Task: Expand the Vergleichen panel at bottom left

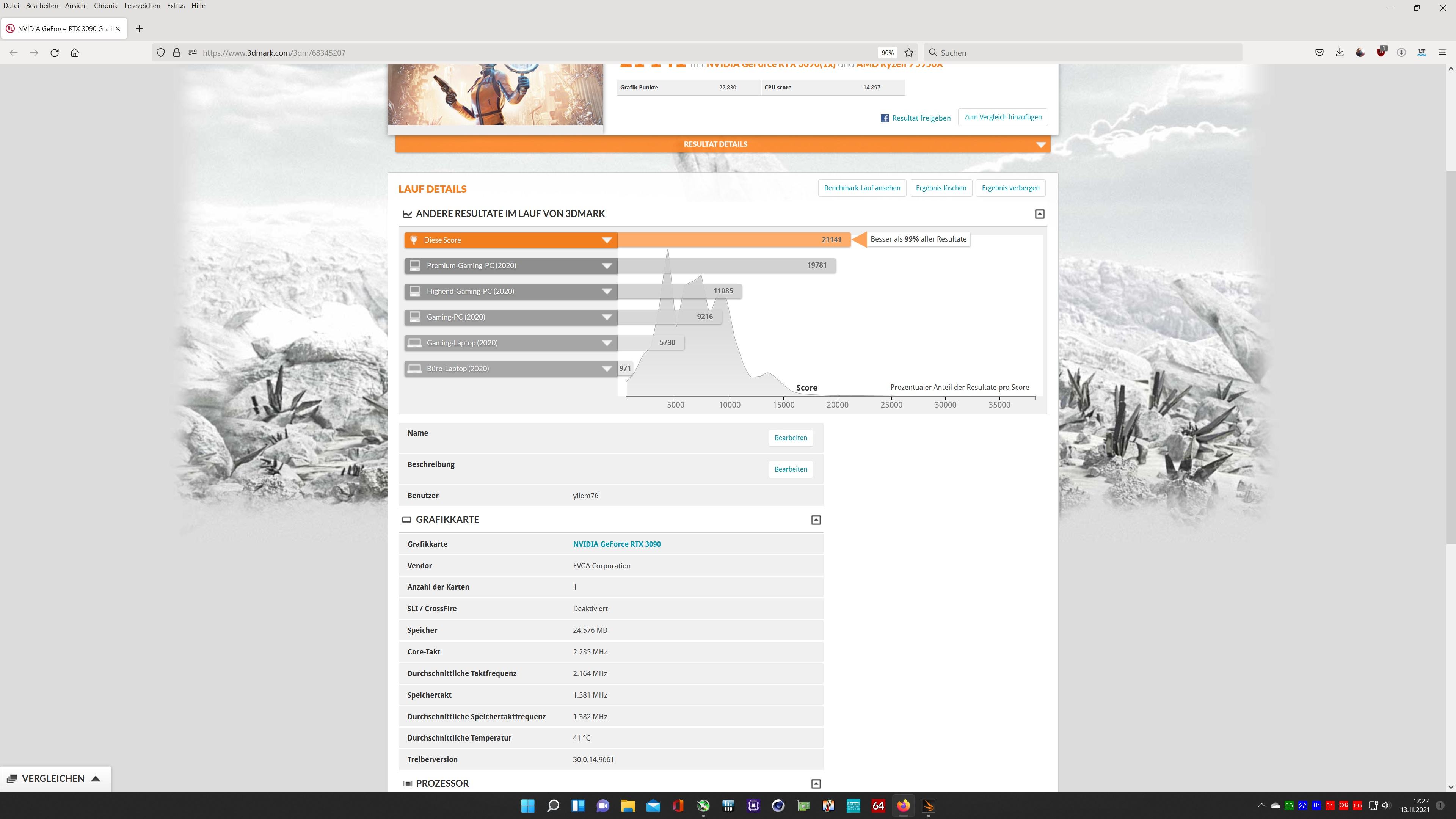Action: coord(54,778)
